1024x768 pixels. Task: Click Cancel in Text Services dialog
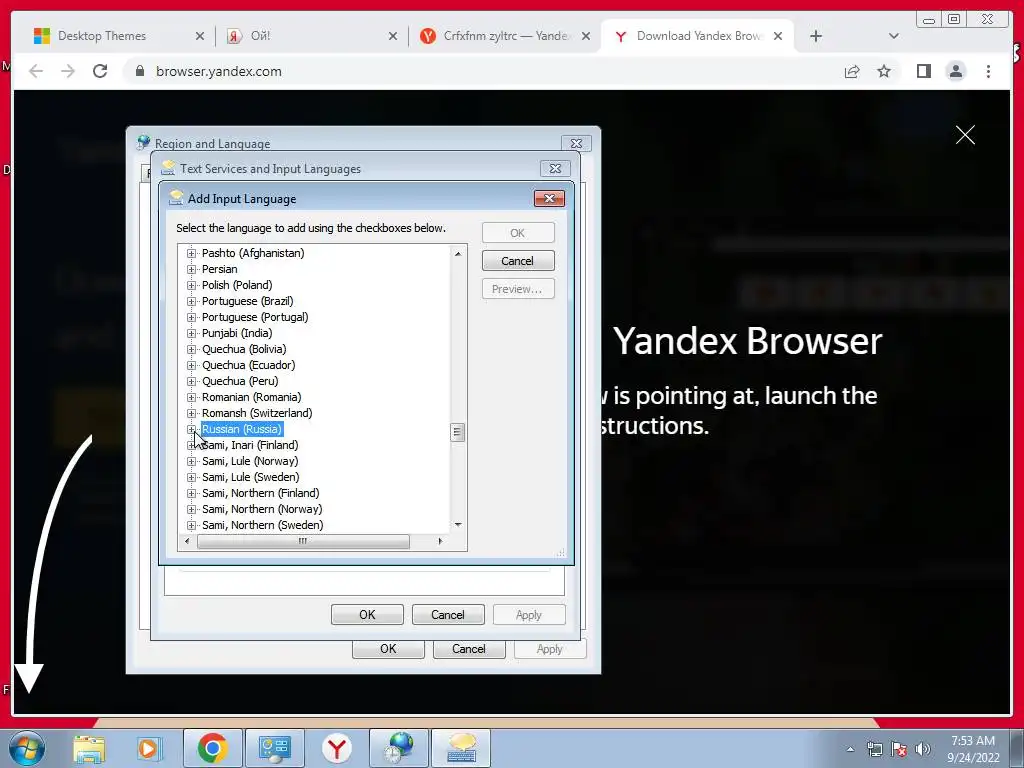click(x=448, y=615)
